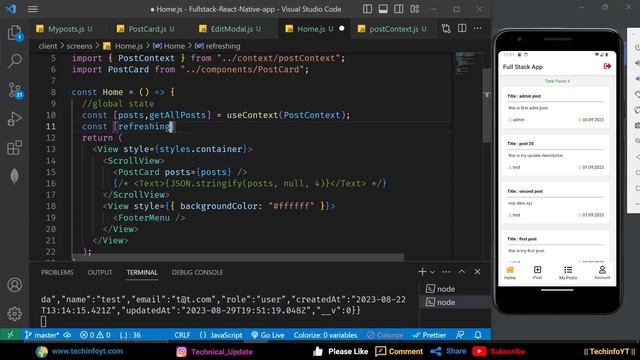The height and width of the screenshot is (360, 640).
Task: Open the remote window status button
Action: point(10,335)
